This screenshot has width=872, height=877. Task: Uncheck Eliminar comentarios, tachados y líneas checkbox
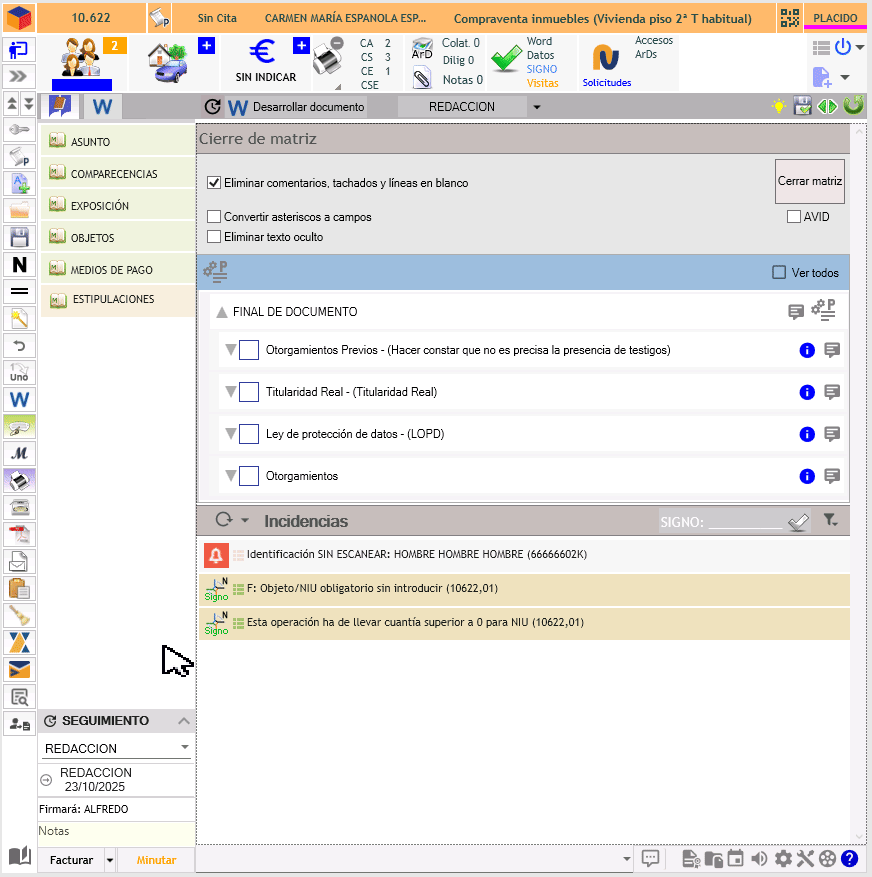point(214,183)
